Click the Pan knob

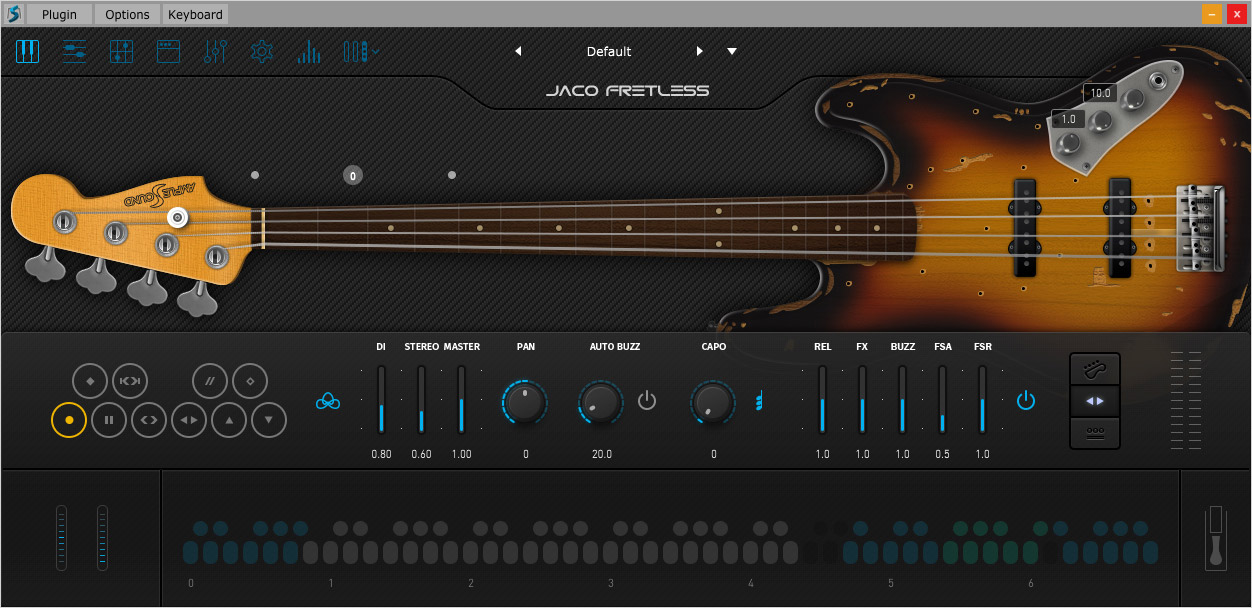coord(525,402)
